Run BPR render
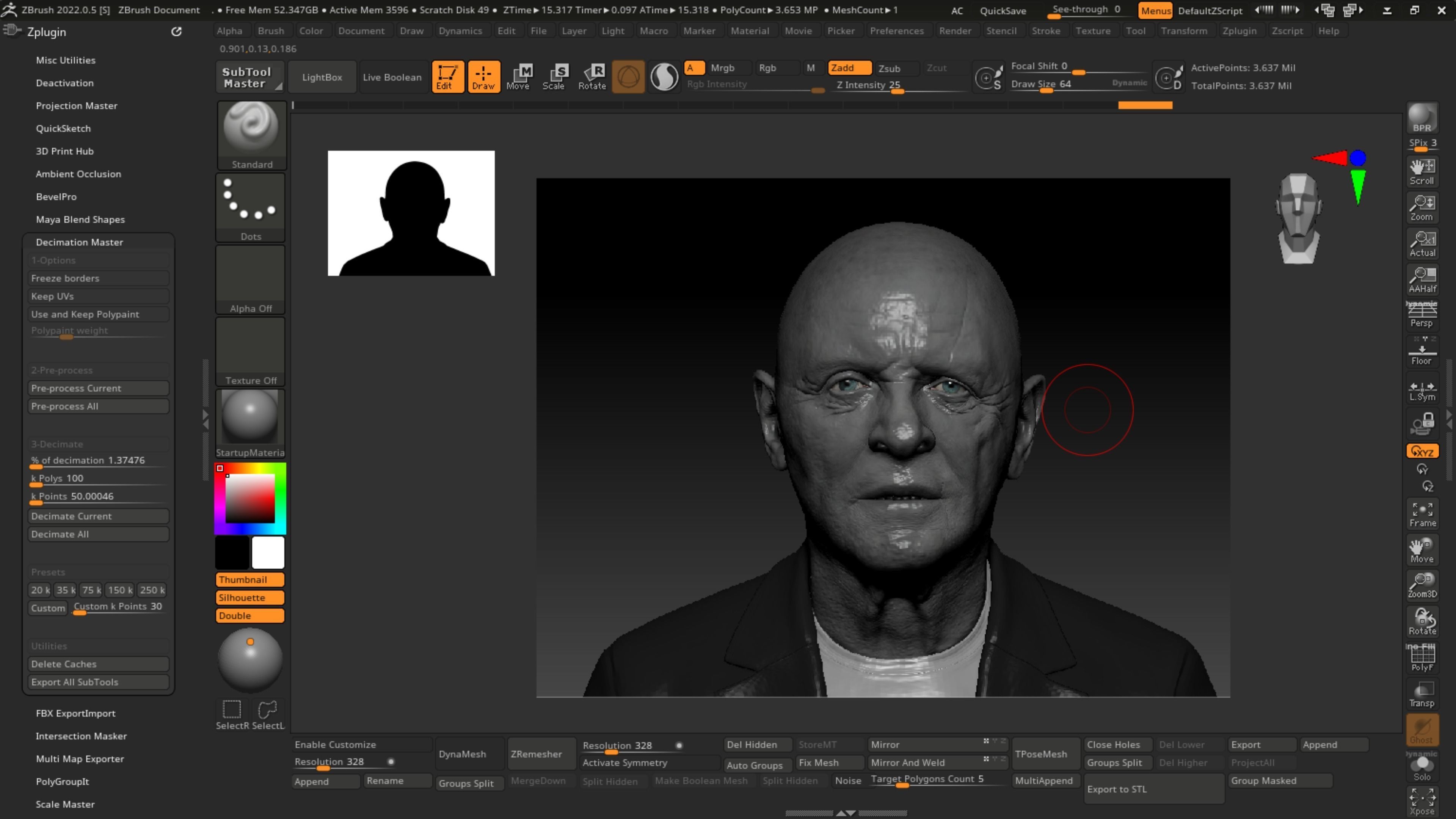Screen dimensions: 1456x819 coord(1422,118)
